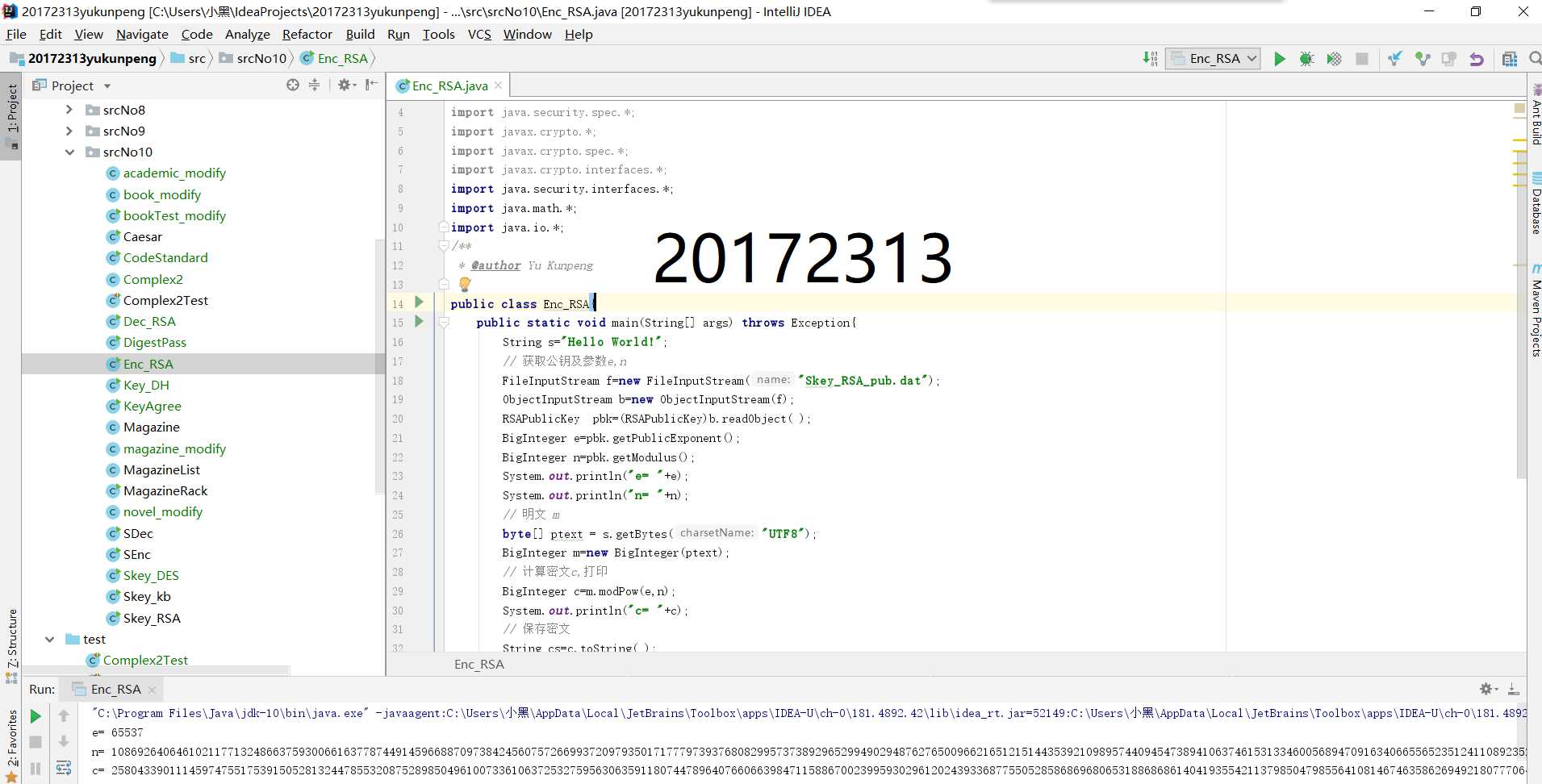
Task: Toggle the 1: Project tool window stripe
Action: coord(11,118)
